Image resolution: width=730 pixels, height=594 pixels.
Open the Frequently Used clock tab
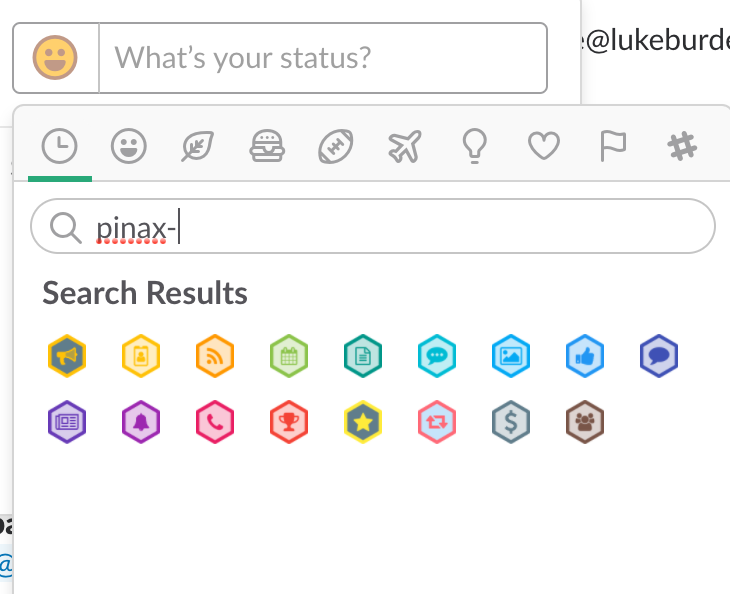(60, 147)
